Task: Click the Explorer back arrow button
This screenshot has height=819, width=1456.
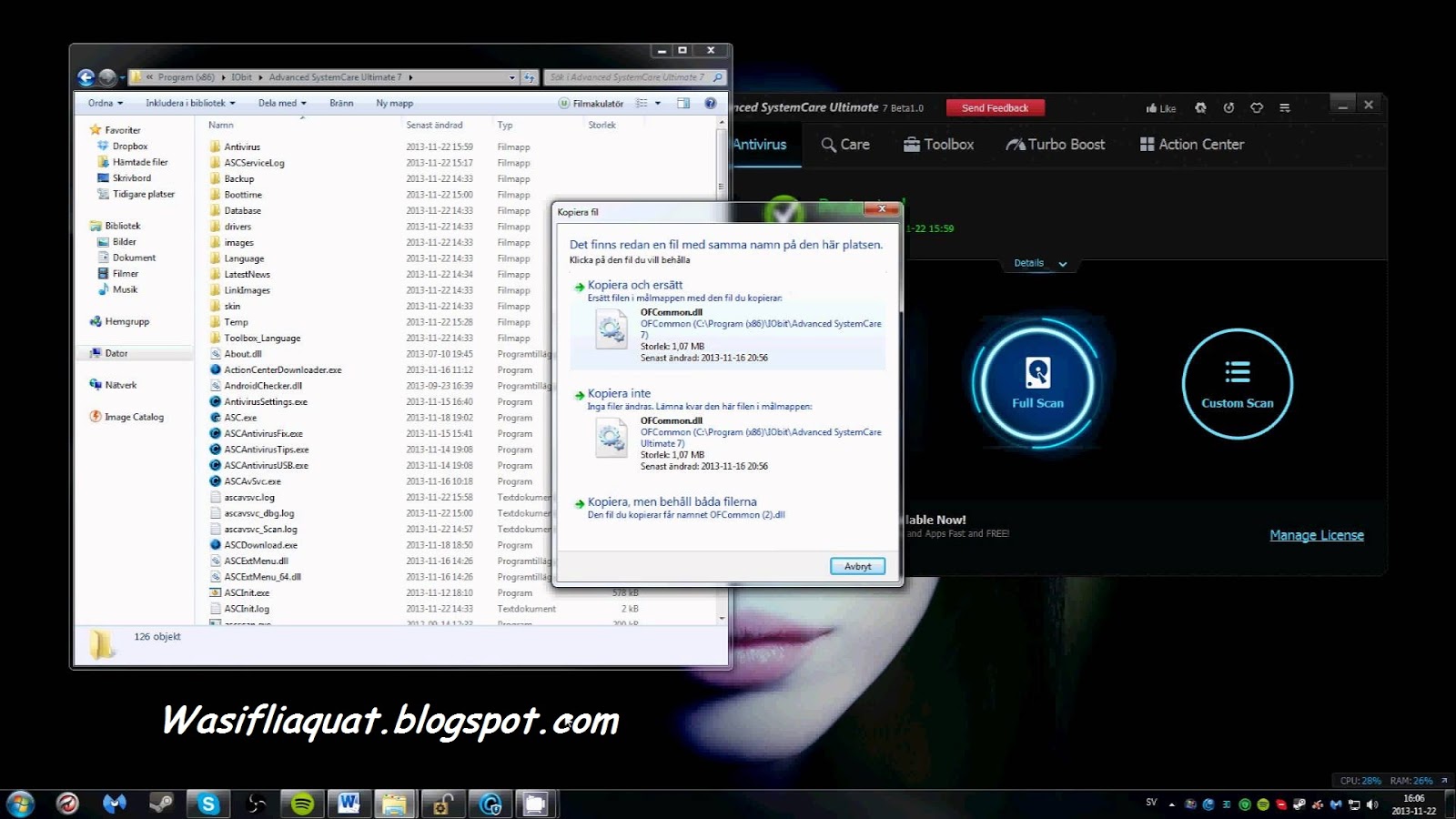Action: coord(86,77)
